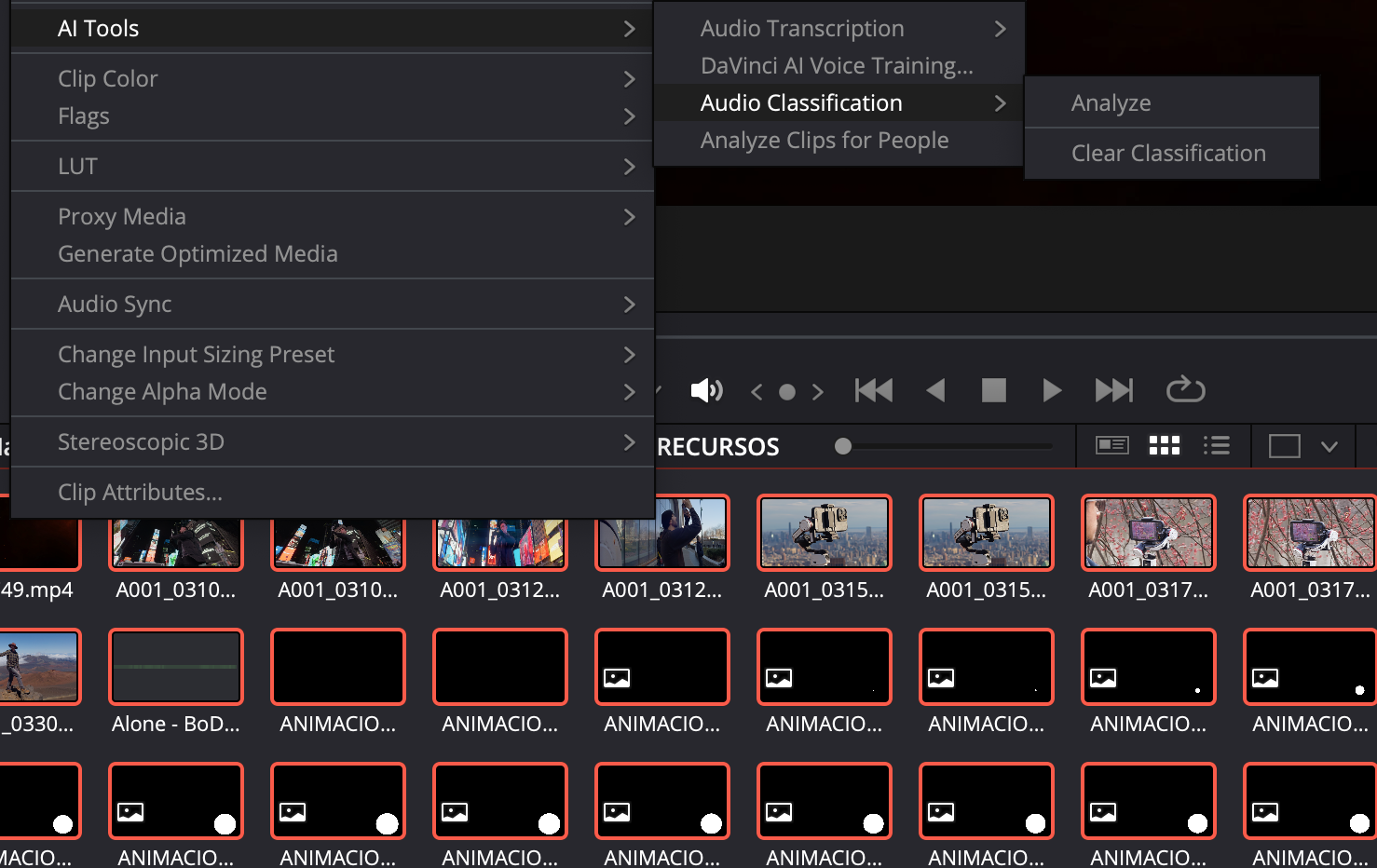Choose Generate Optimized Media
Screen dimensions: 1377x868
coord(333,254)
